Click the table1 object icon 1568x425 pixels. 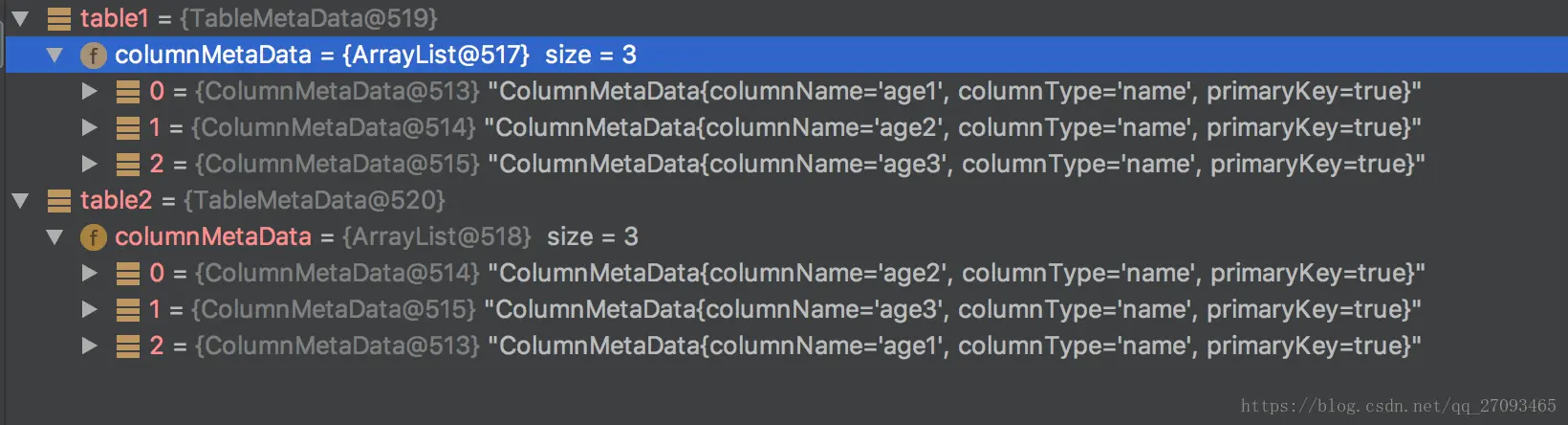point(58,18)
